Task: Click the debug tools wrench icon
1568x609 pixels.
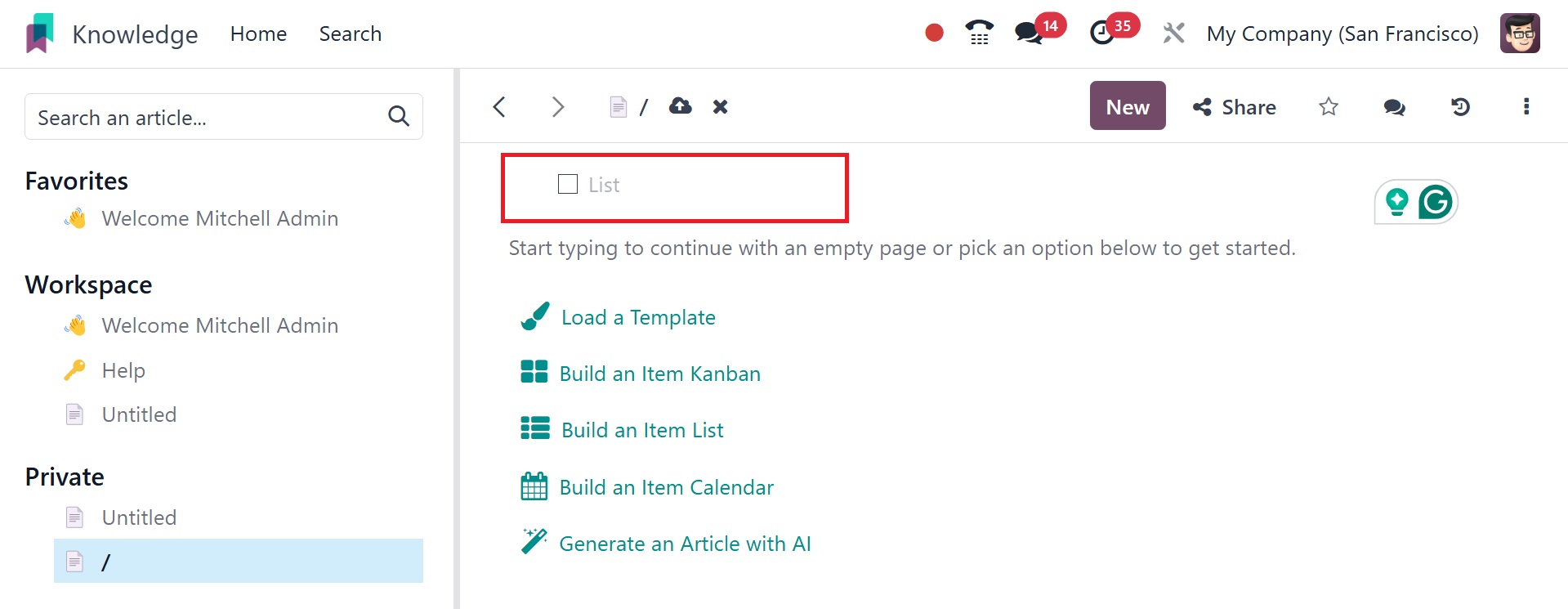Action: (1173, 34)
